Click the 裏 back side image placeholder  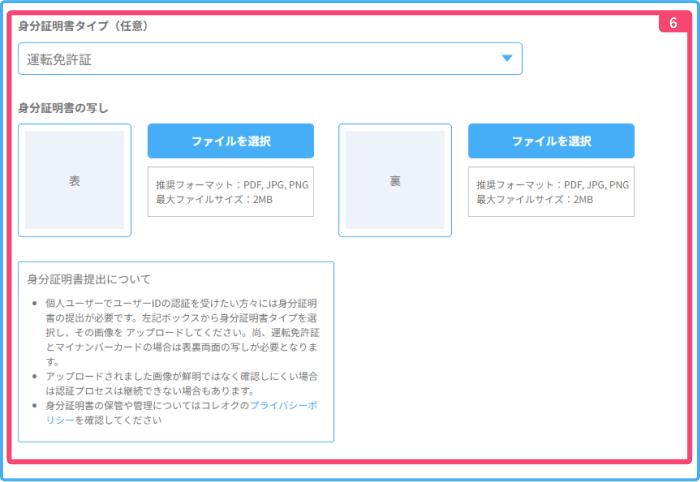click(395, 180)
